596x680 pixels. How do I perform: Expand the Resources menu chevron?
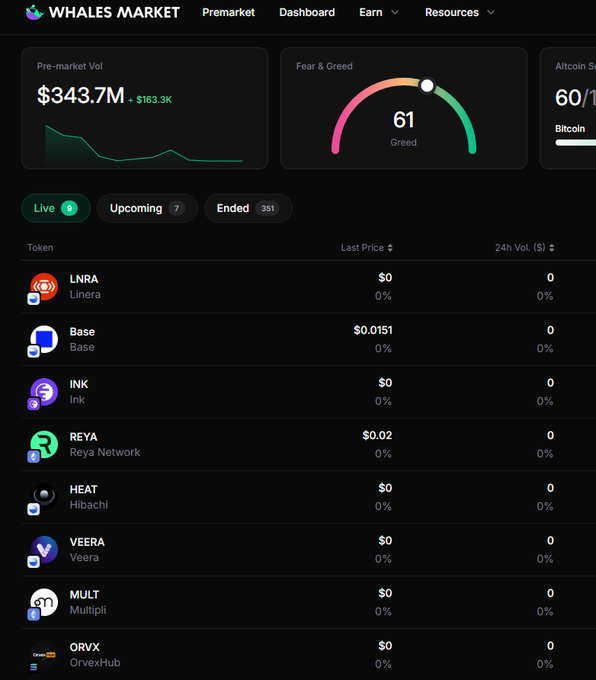(x=491, y=13)
